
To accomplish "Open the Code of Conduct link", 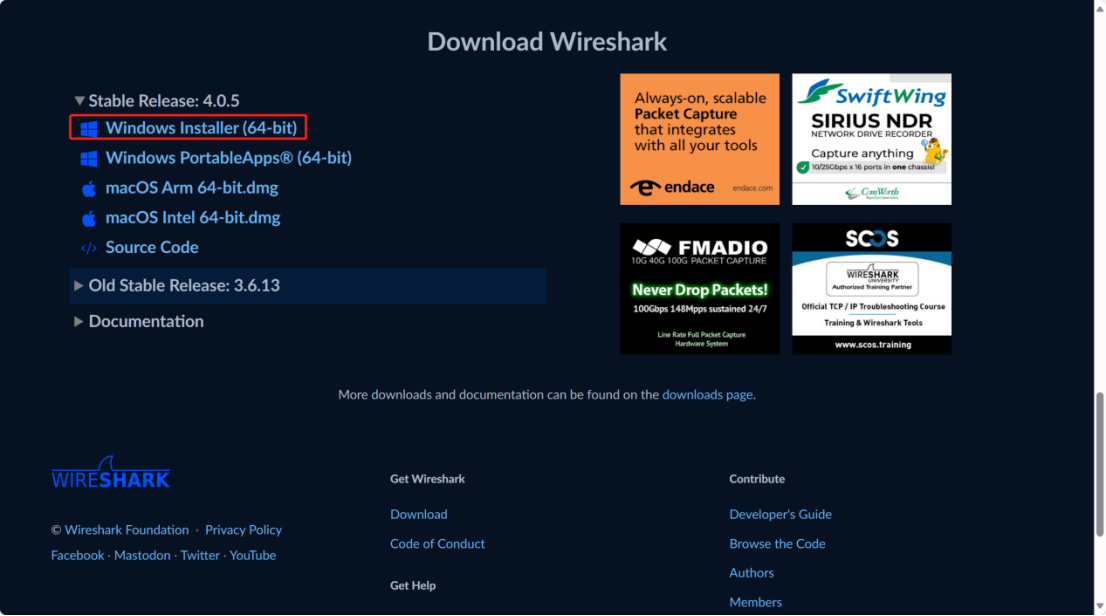I will pyautogui.click(x=437, y=544).
